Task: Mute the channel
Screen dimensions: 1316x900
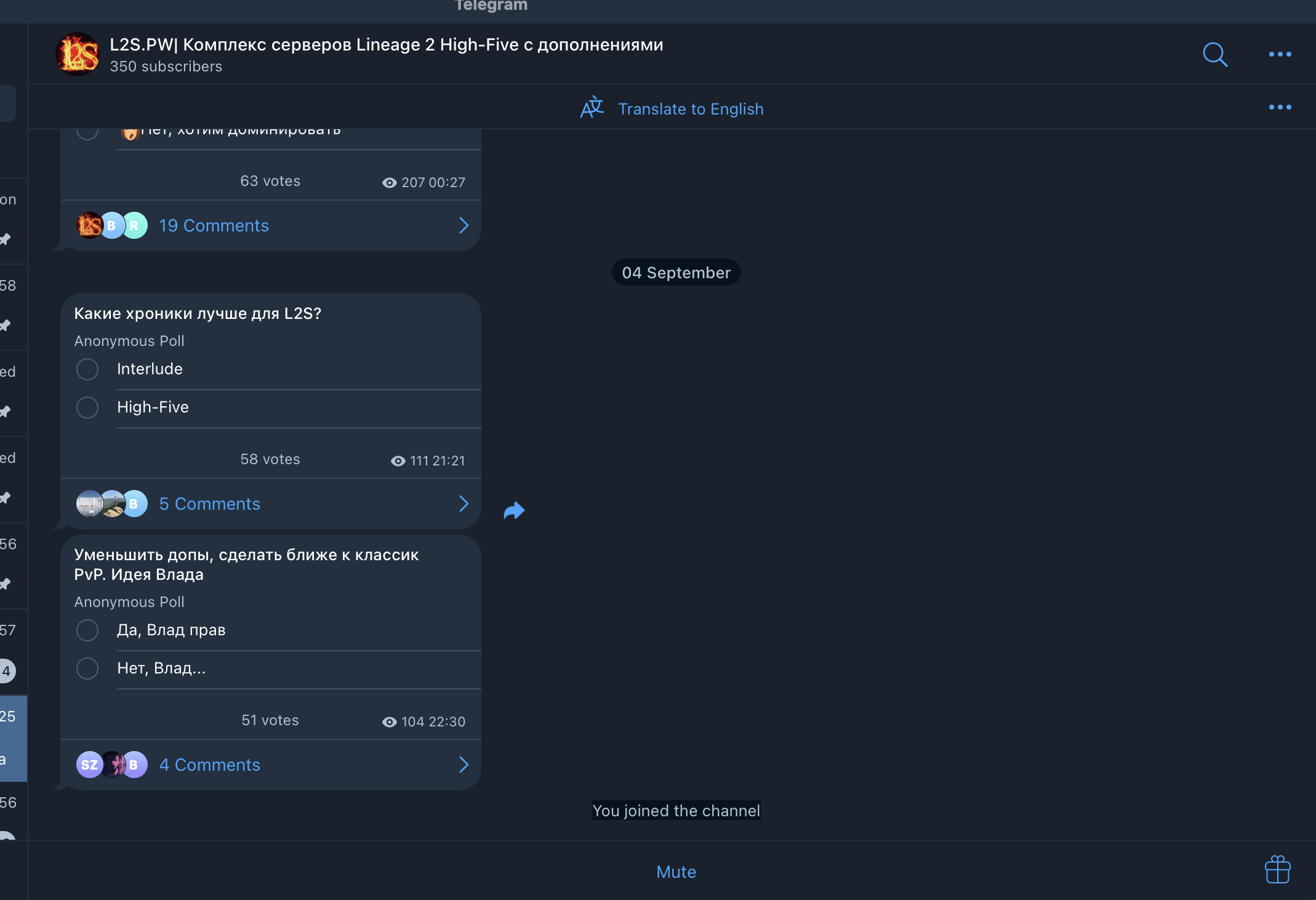Action: click(676, 872)
